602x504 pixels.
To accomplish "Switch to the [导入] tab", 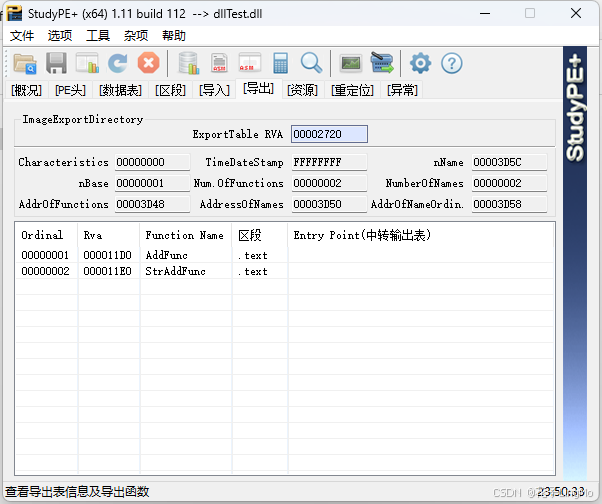I will coord(214,91).
